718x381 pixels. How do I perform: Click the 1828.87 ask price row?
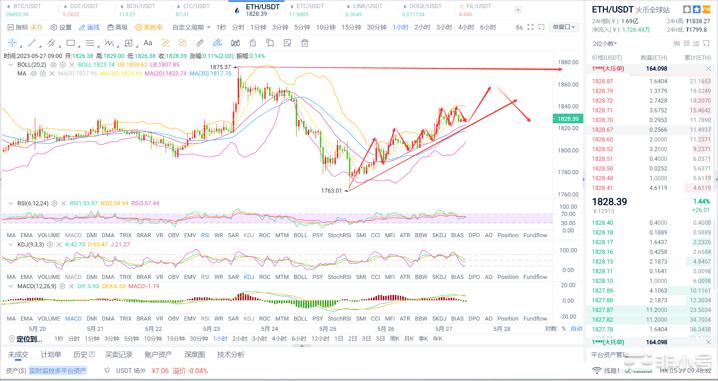(x=651, y=82)
